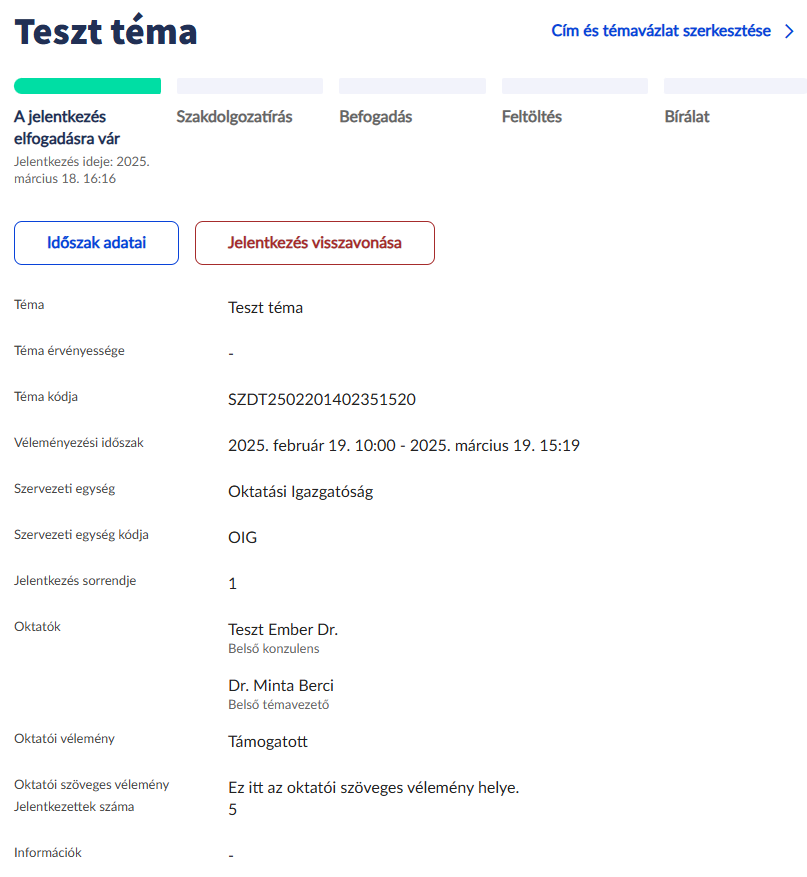Select the green progress bar segment
This screenshot has height=877, width=807.
coord(87,86)
